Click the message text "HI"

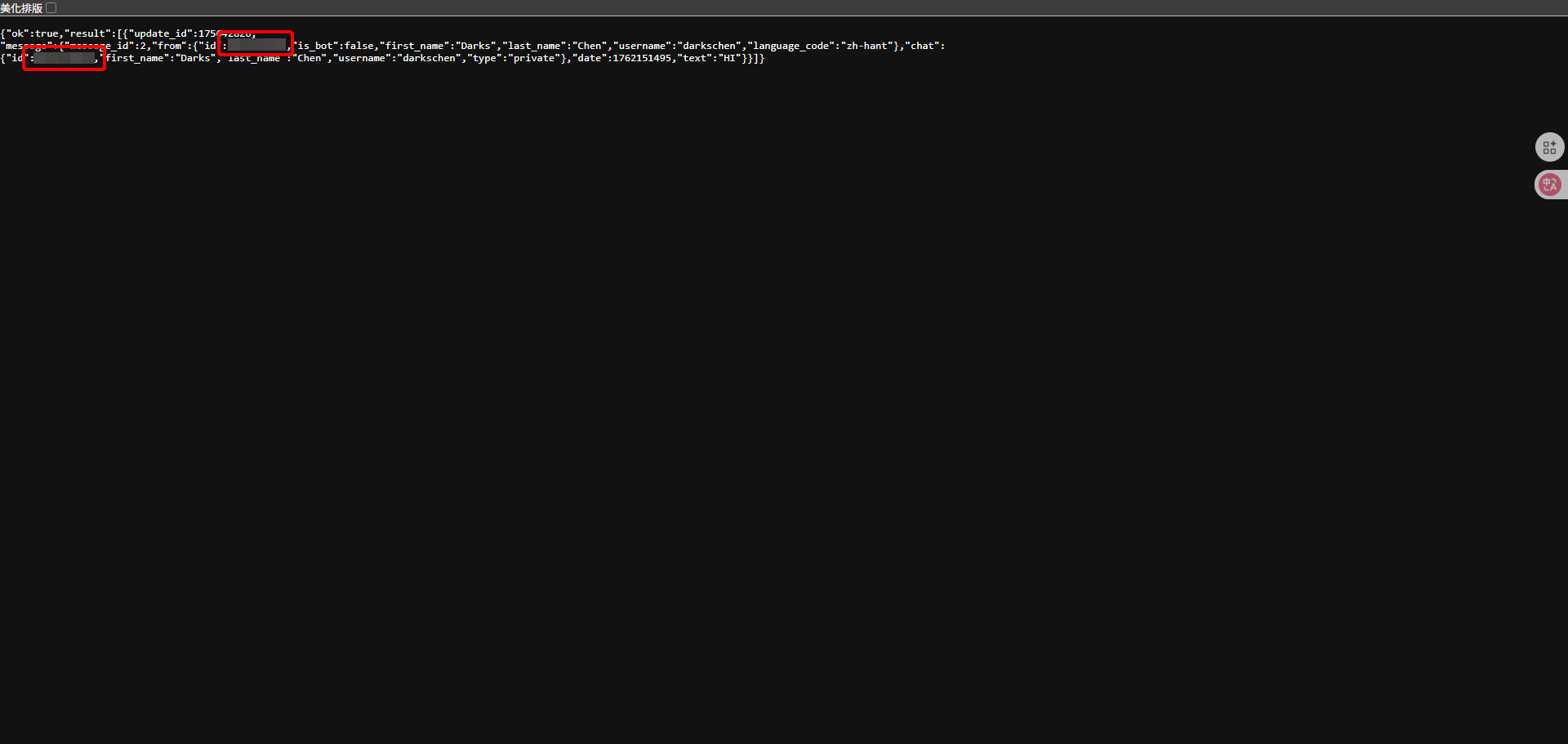click(x=730, y=58)
